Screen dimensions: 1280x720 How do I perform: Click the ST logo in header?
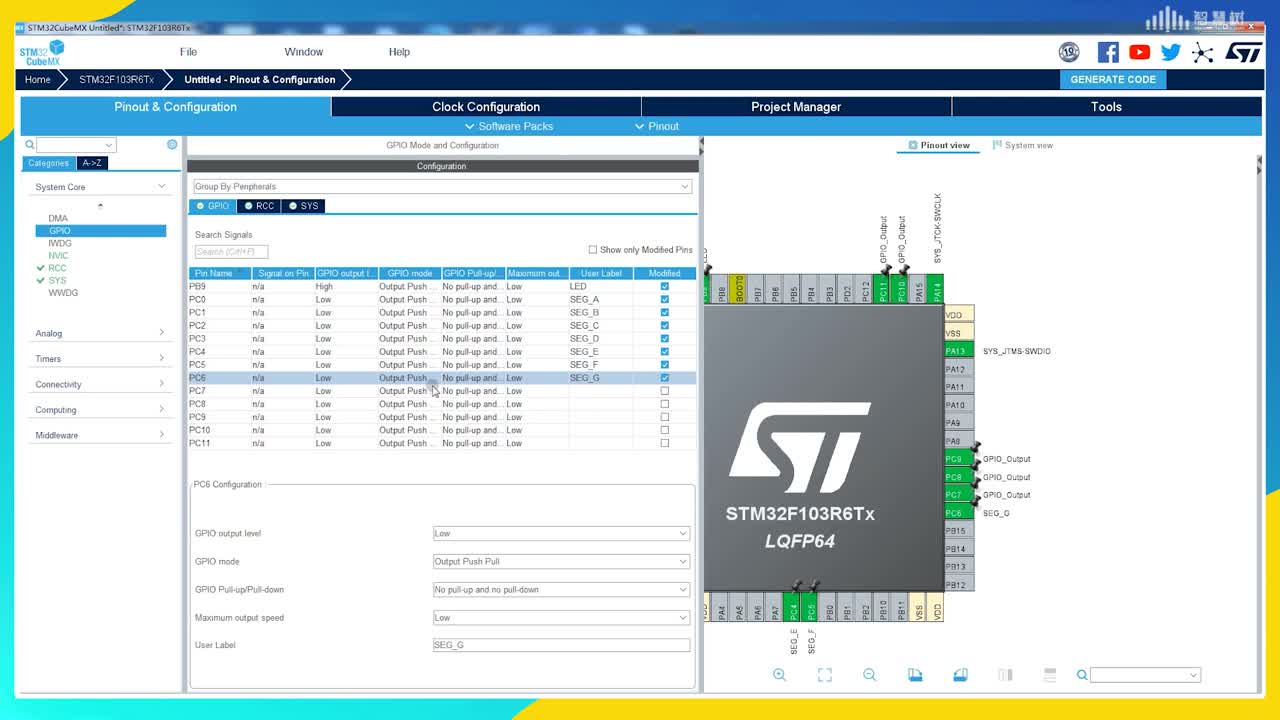(1244, 52)
